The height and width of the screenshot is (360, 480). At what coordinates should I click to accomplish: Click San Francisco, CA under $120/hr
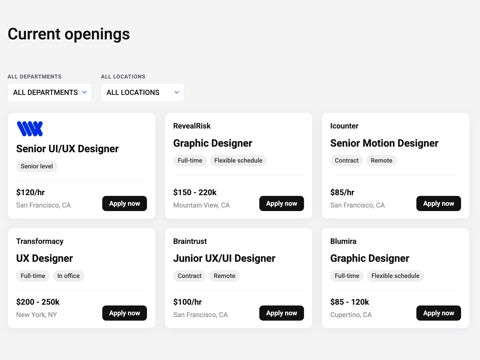[x=44, y=205]
